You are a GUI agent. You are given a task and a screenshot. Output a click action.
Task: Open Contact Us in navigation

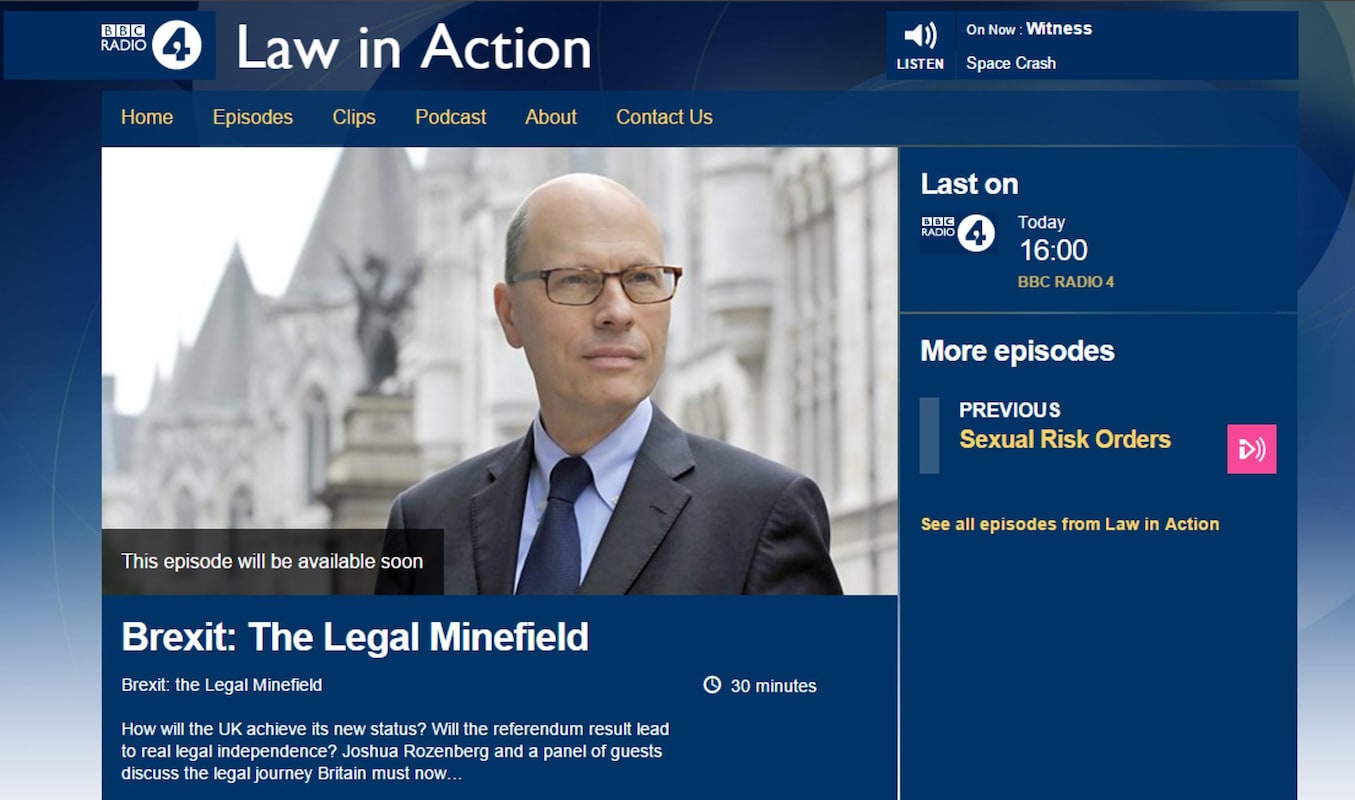pos(664,117)
